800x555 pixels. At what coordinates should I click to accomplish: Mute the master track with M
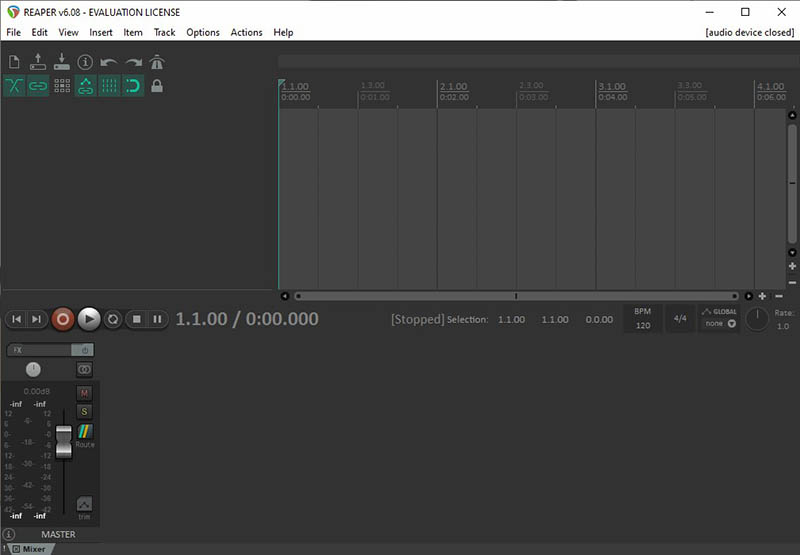point(84,392)
